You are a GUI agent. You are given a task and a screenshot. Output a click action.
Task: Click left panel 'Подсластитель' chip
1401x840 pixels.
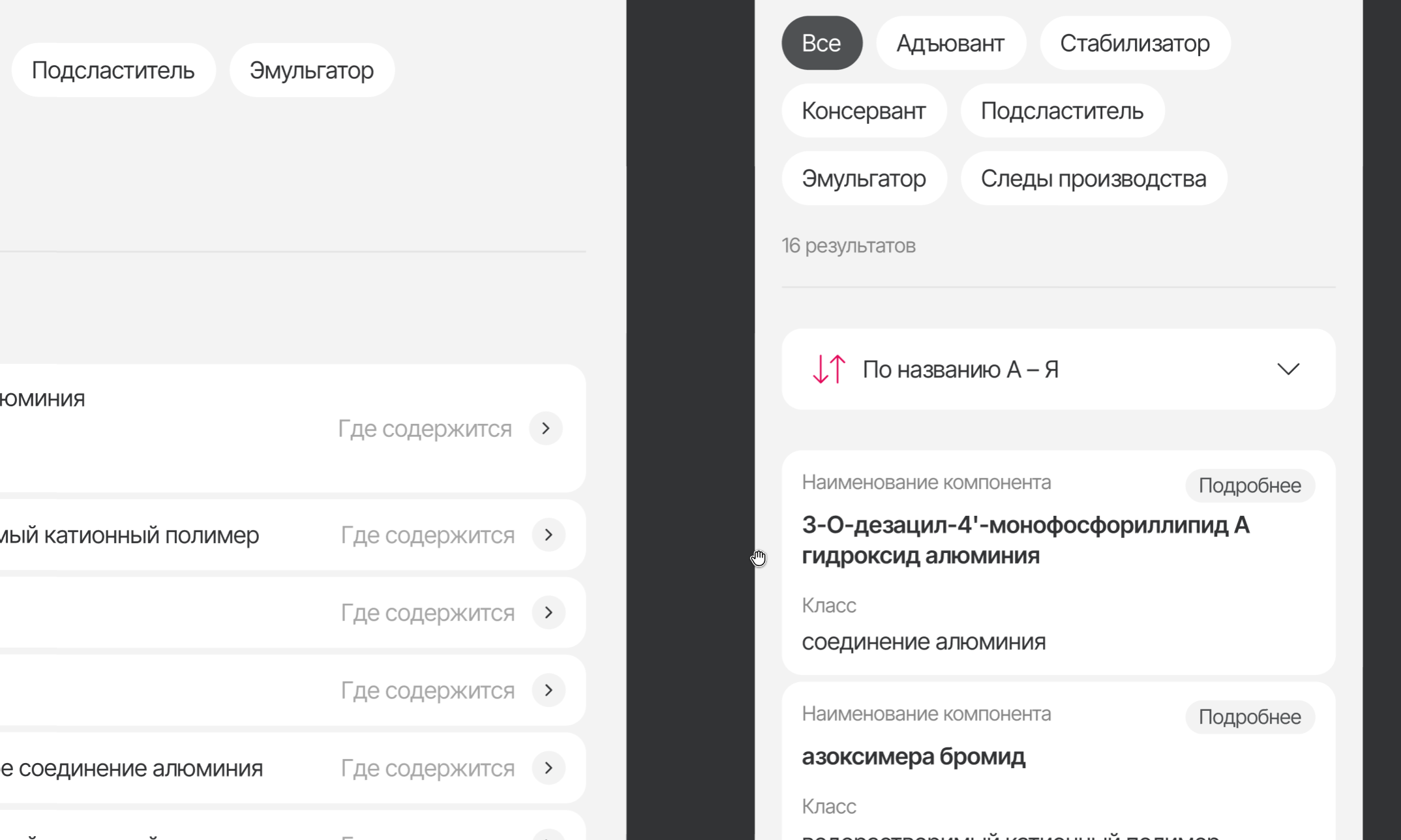[113, 70]
